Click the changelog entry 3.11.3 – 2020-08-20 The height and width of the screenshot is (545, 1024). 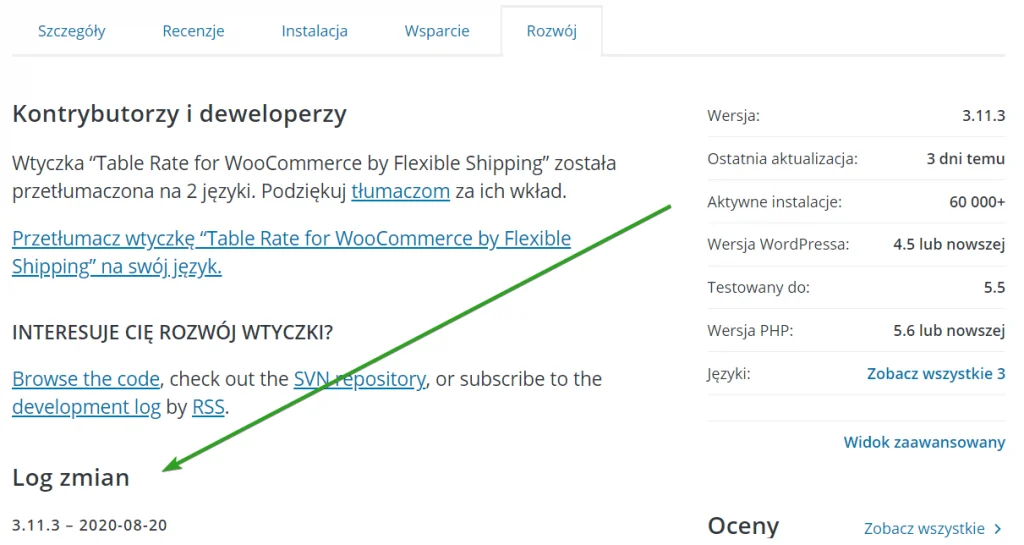click(89, 525)
